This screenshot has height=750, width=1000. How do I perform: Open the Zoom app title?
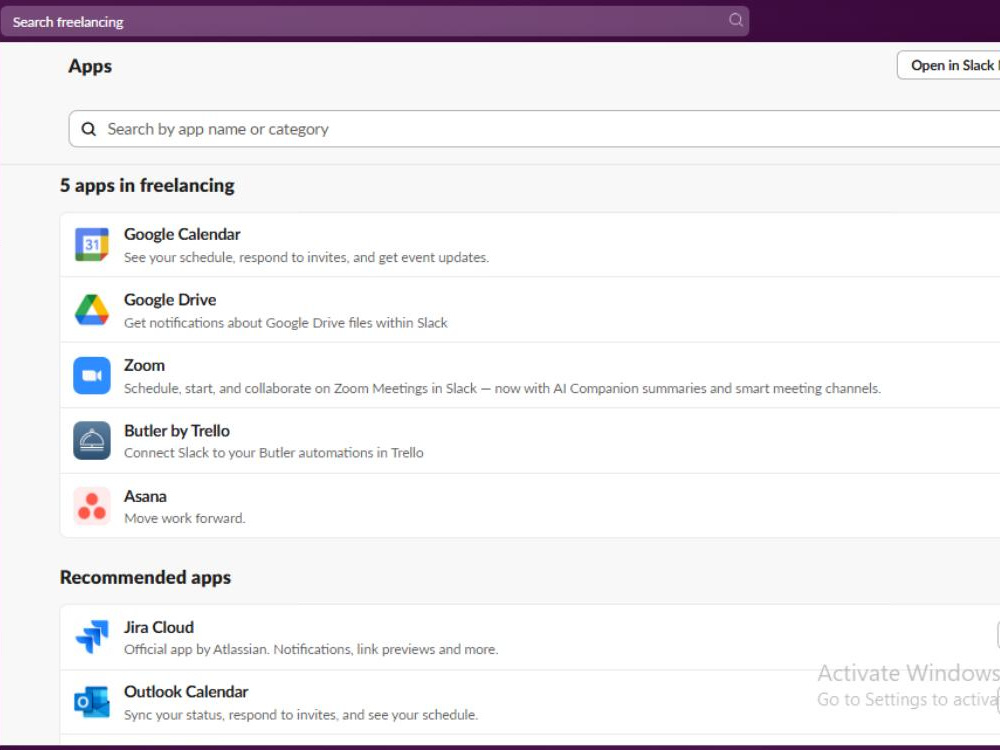[144, 365]
